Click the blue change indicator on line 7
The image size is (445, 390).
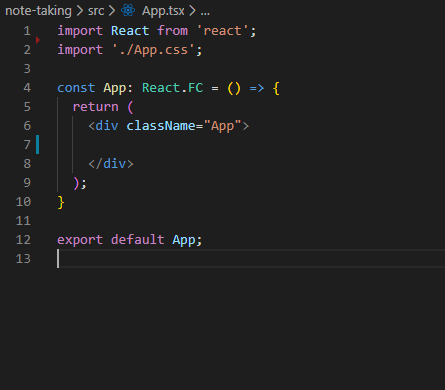[x=38, y=145]
